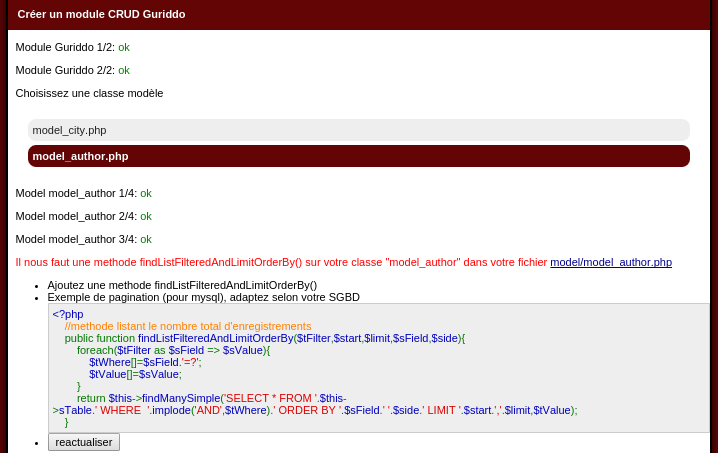Select the model_city.php model class
Viewport: 718px width, 453px height.
pyautogui.click(x=359, y=130)
